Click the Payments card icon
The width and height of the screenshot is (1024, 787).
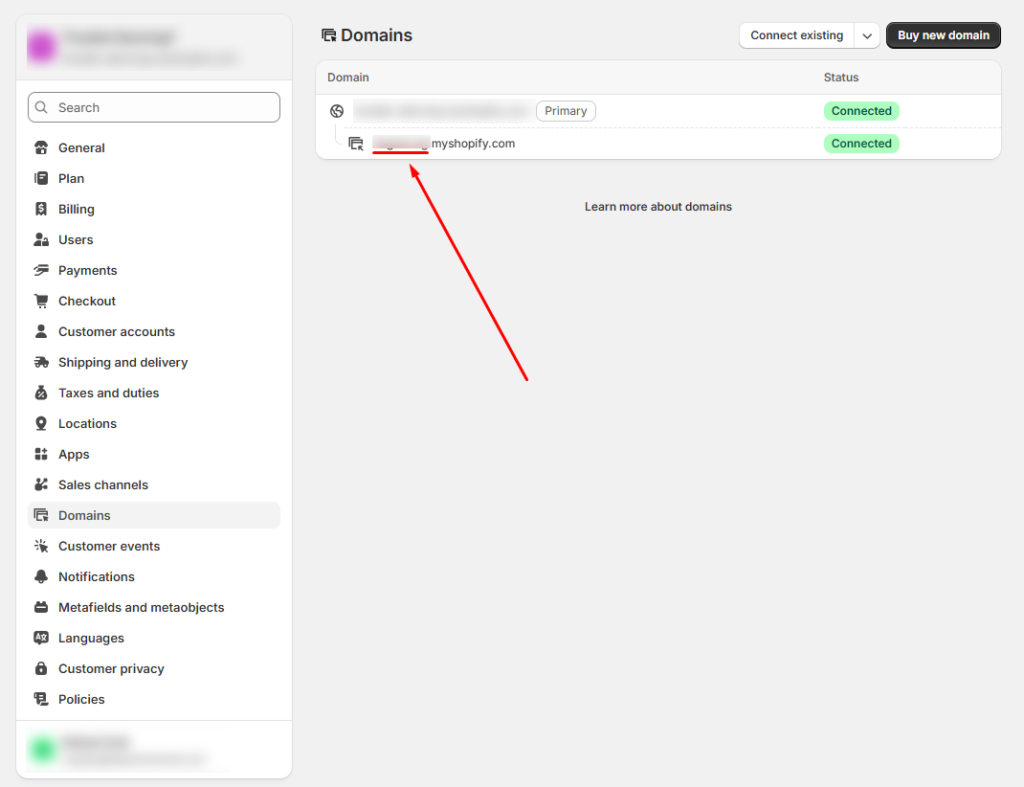(41, 270)
